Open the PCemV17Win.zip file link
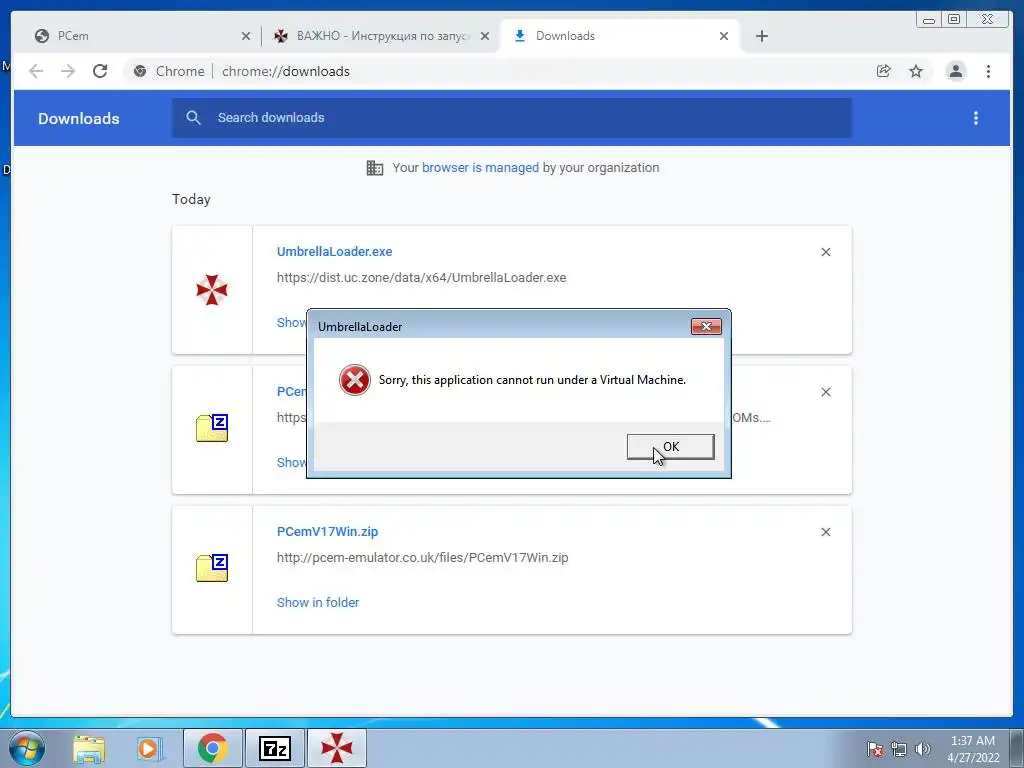The image size is (1024, 768). point(327,532)
